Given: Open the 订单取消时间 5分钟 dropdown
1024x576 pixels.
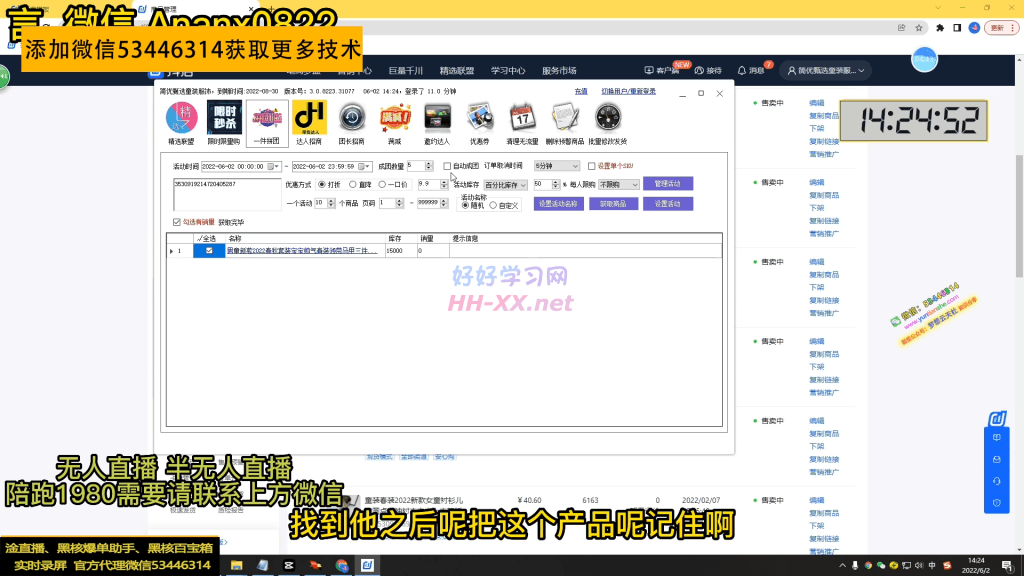Looking at the screenshot, I should click(556, 166).
